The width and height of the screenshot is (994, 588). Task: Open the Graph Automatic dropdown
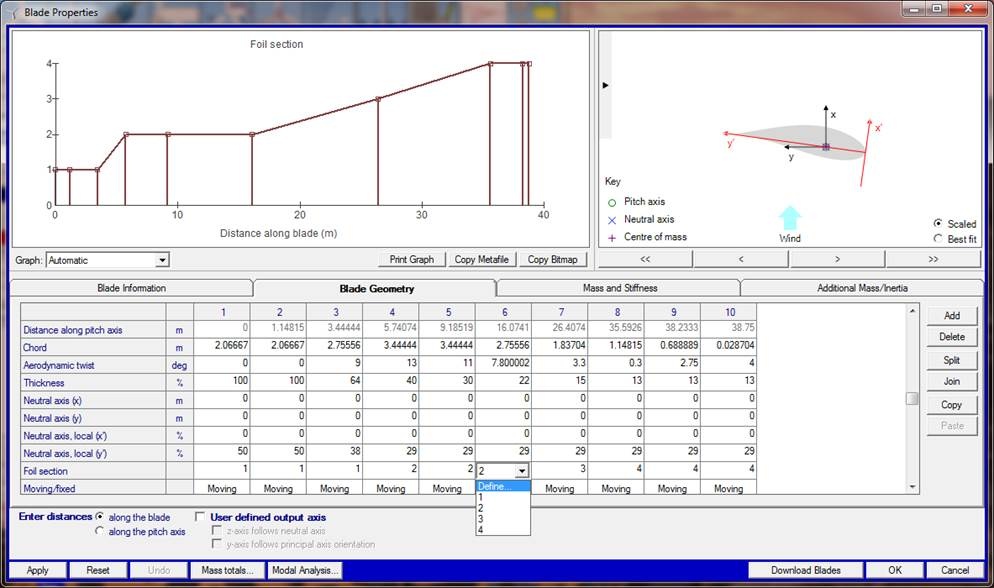click(162, 260)
